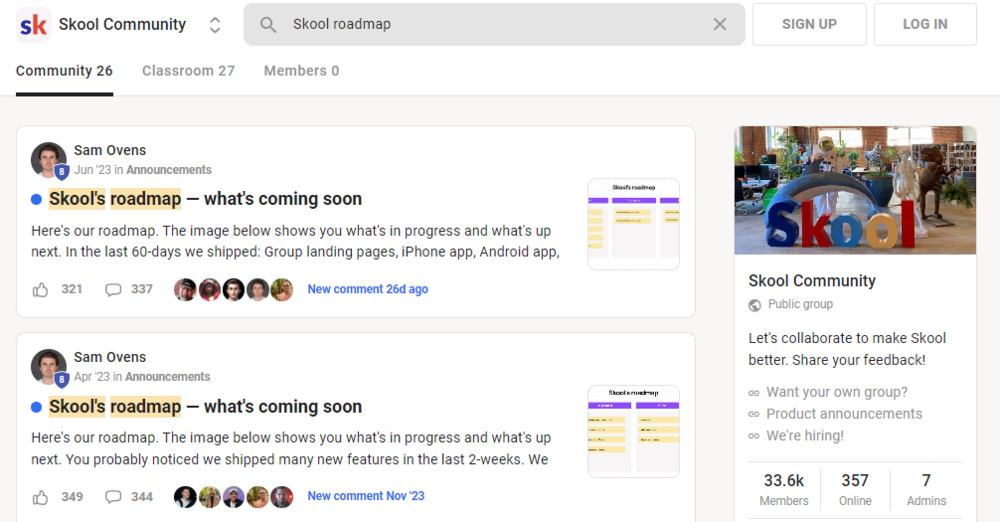Open comments on the Jun '23 post
The height and width of the screenshot is (522, 1000).
pos(113,290)
